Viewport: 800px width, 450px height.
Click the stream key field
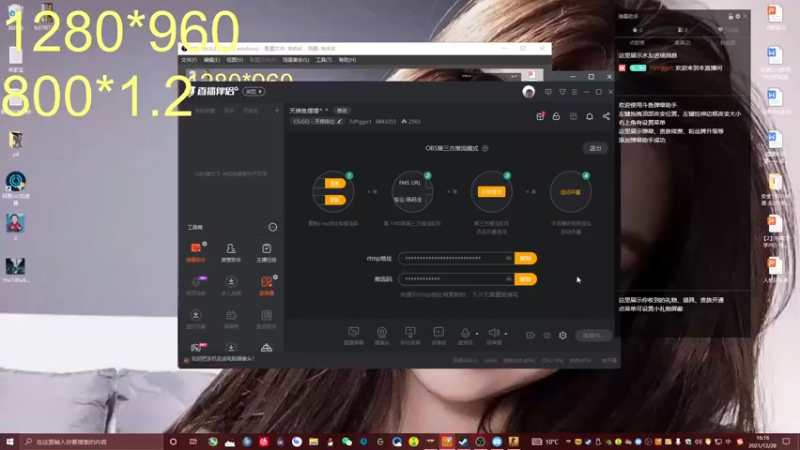456,279
